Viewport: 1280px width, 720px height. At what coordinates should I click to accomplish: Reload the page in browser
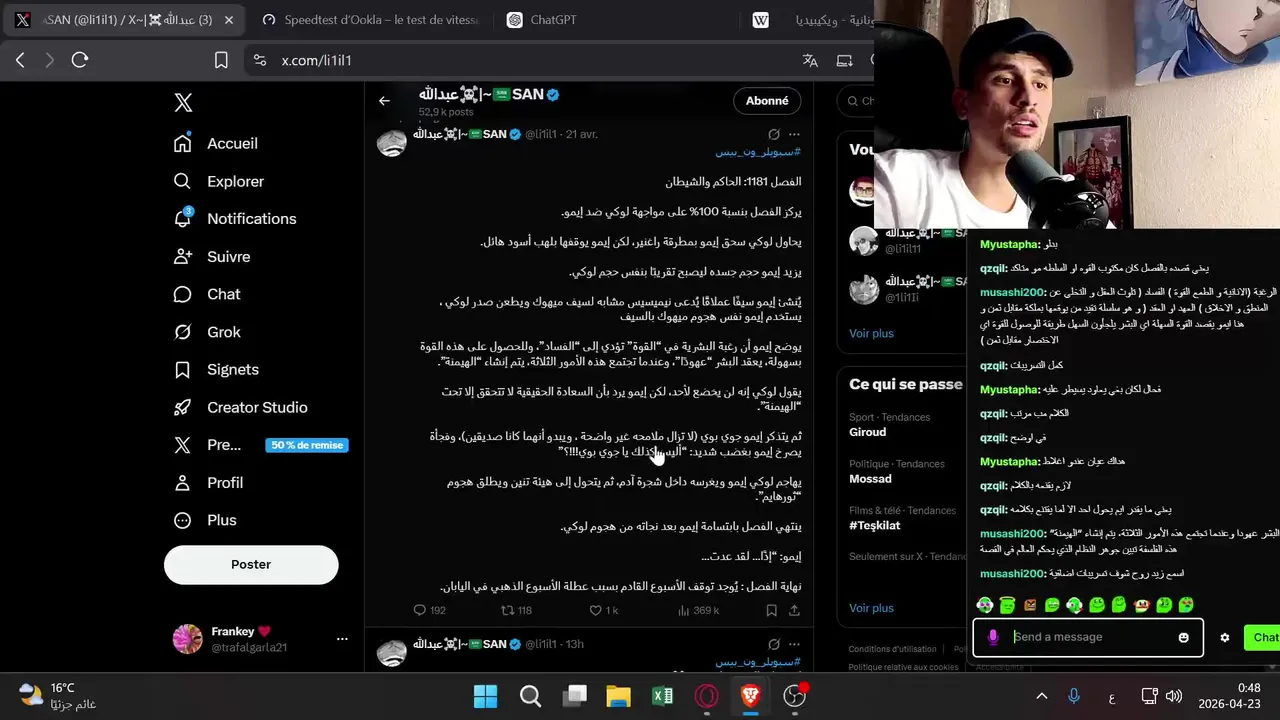coord(80,60)
